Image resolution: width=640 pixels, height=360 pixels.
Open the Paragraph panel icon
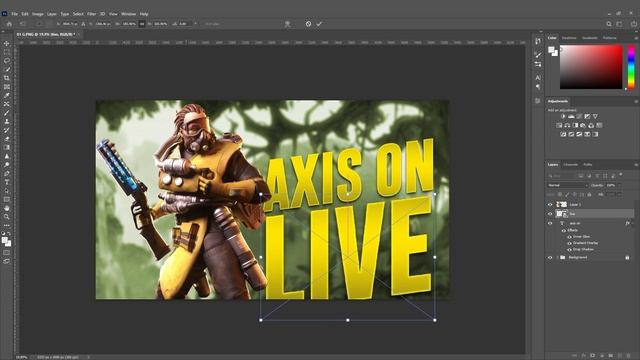coord(538,87)
